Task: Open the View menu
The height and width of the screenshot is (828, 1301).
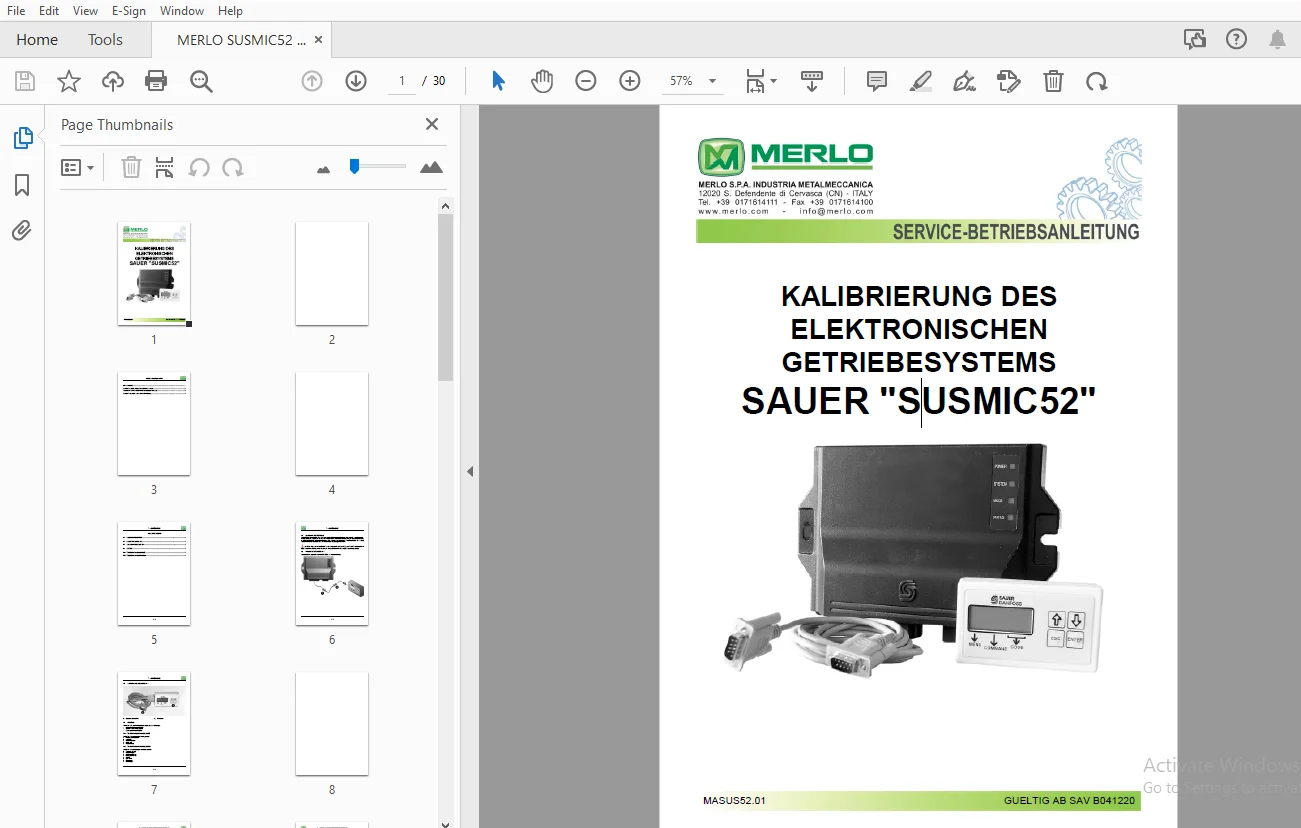Action: coord(85,10)
